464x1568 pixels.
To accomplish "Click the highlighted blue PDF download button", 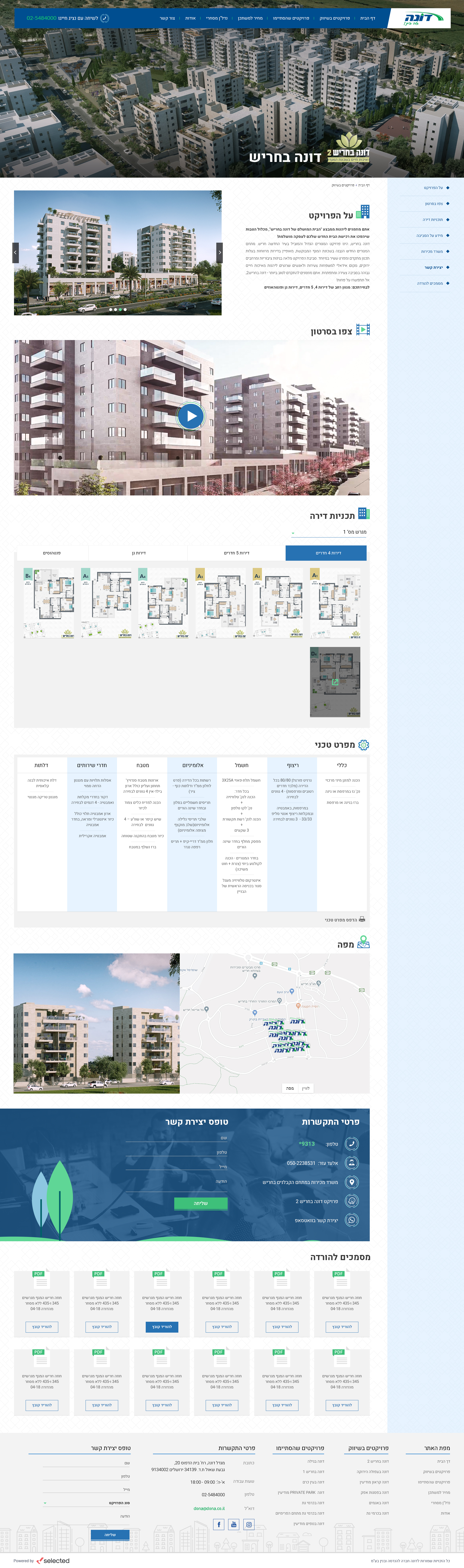I will pyautogui.click(x=161, y=1327).
